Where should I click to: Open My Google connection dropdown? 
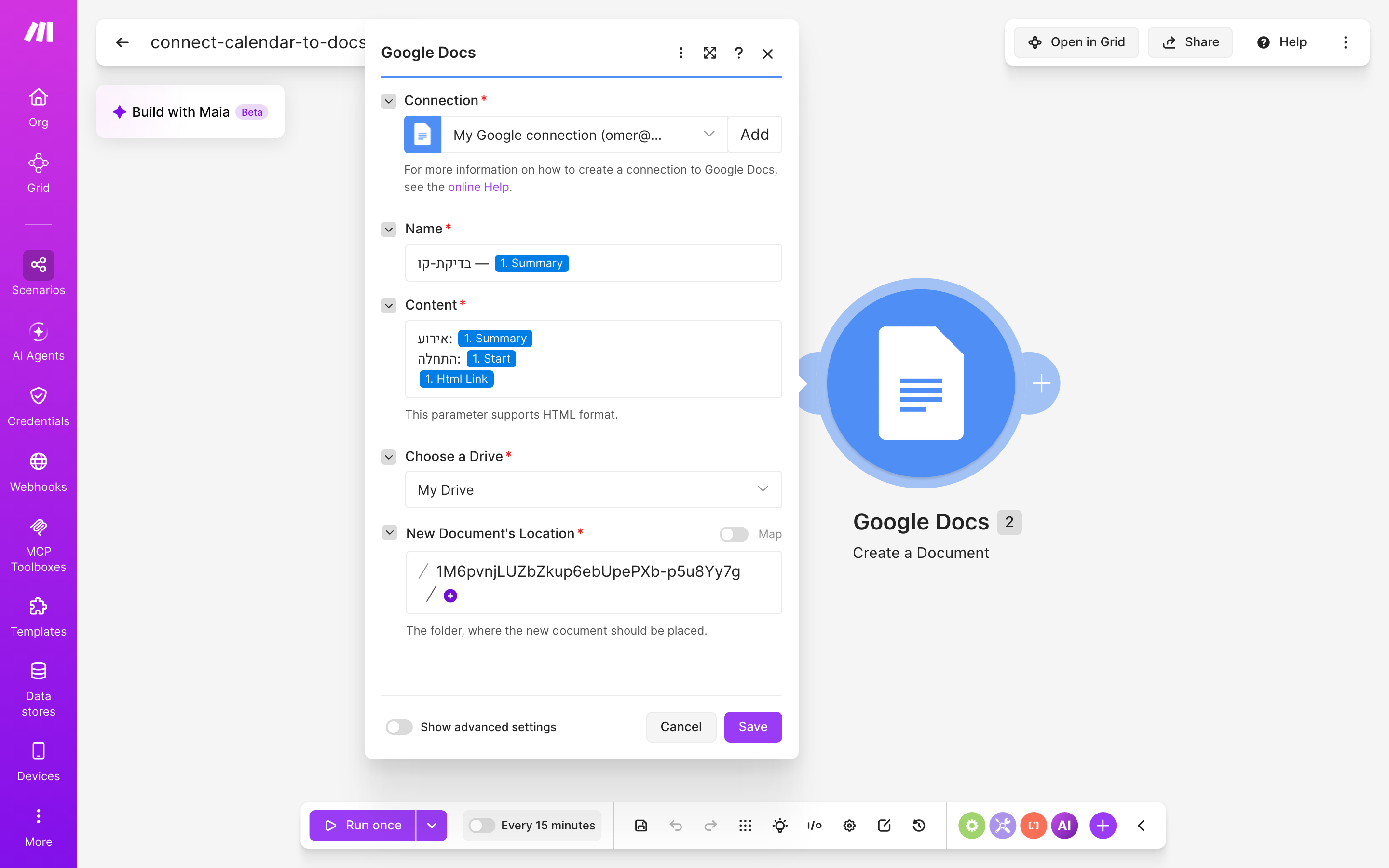[584, 135]
